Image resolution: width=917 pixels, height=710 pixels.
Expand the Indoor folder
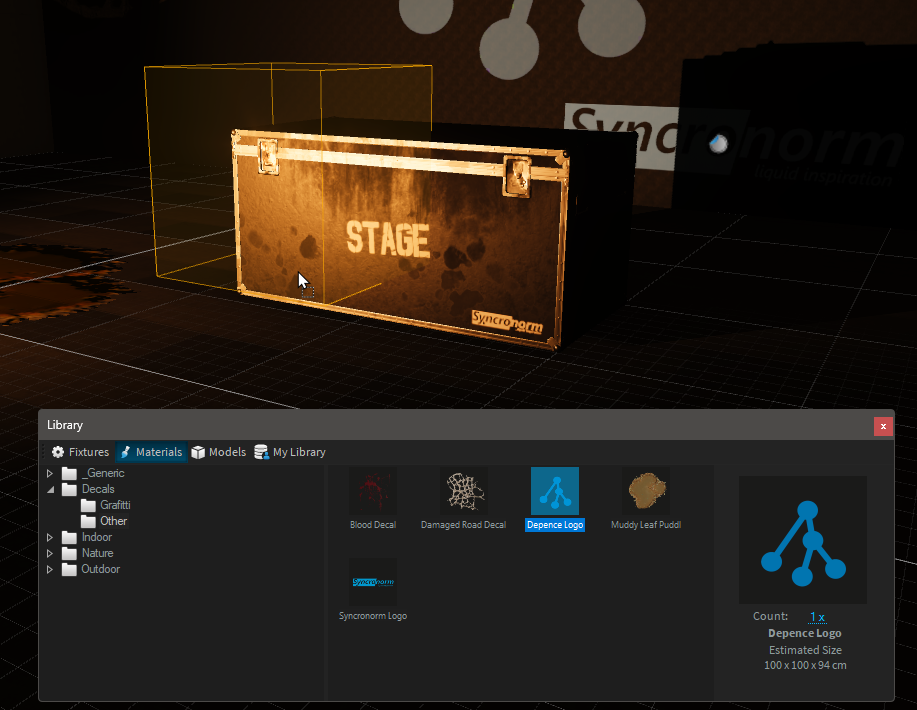pos(50,537)
